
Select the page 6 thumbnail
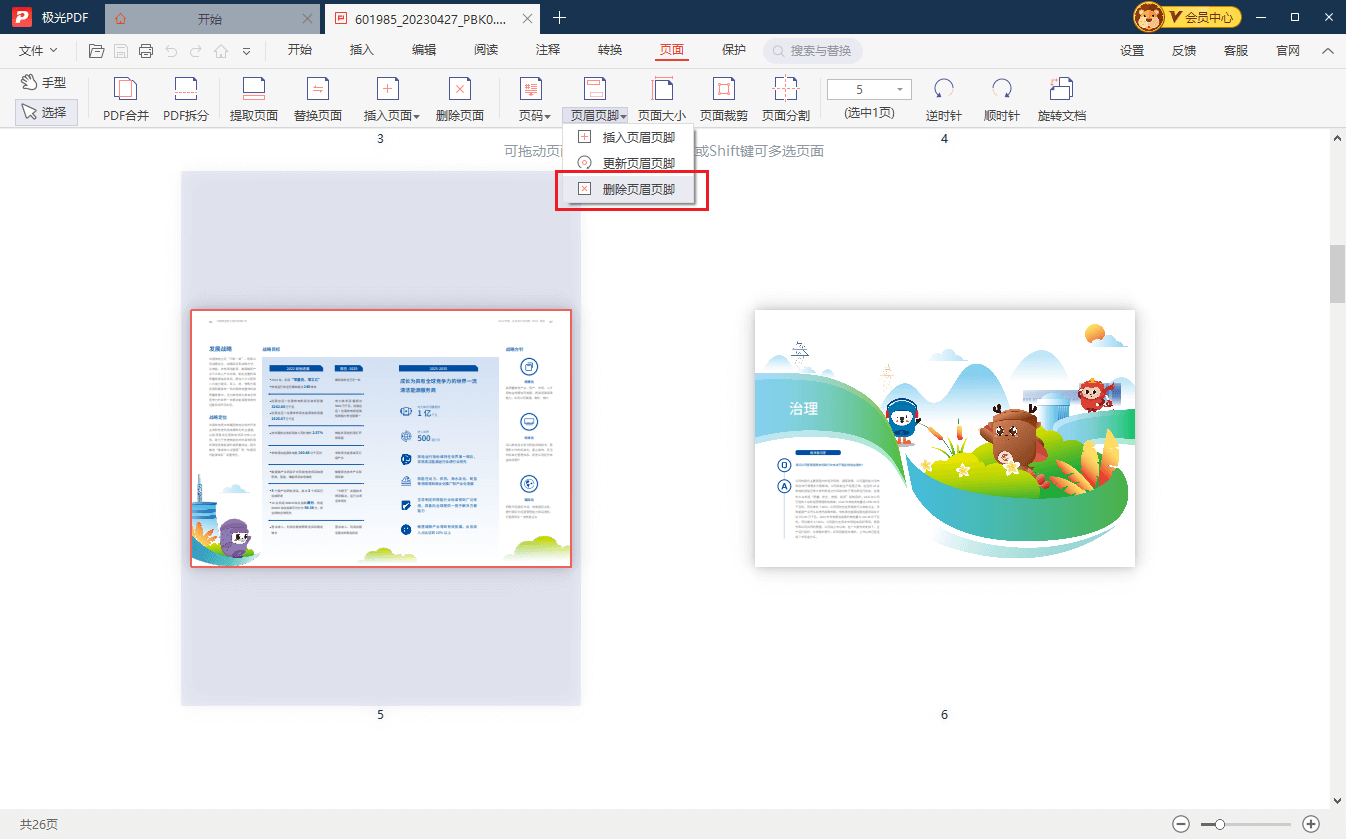tap(944, 438)
